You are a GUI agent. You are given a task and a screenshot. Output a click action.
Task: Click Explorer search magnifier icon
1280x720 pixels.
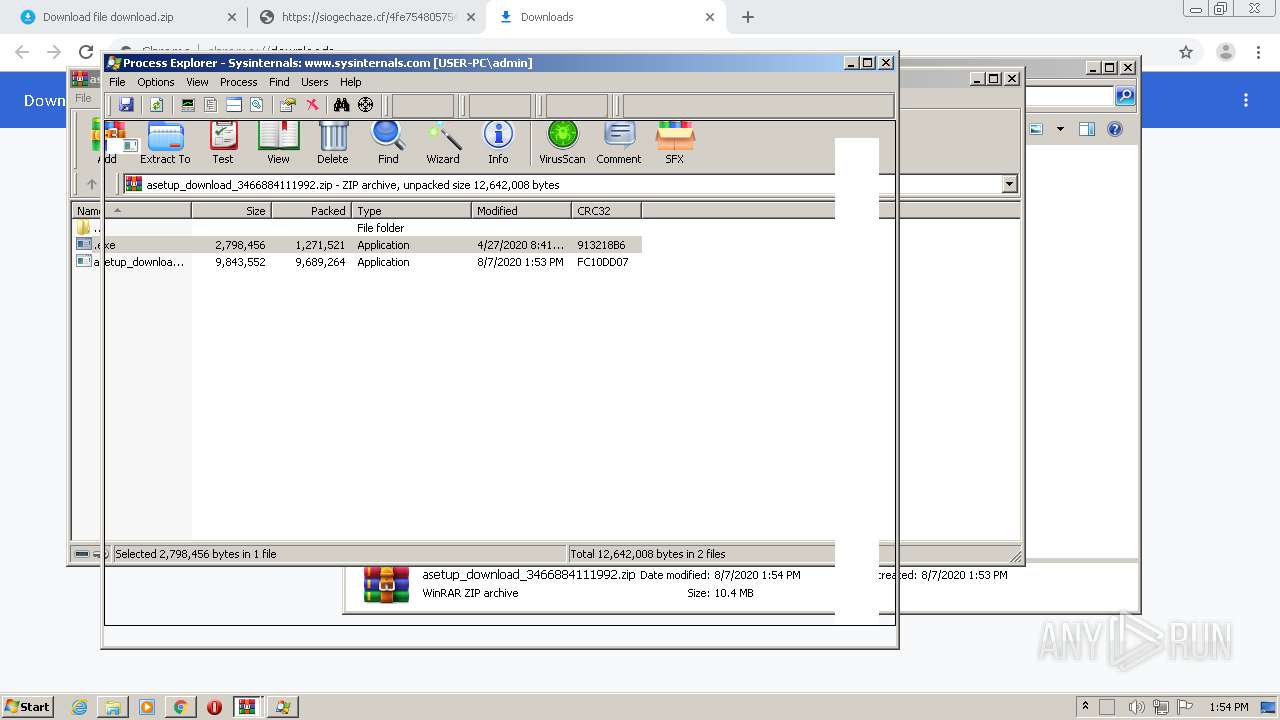point(1125,96)
